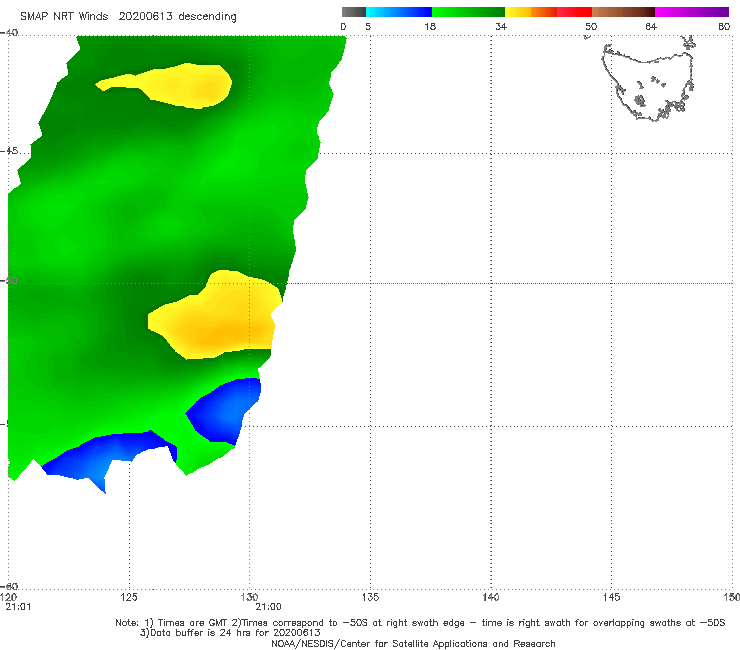Image resolution: width=740 pixels, height=650 pixels.
Task: Select the color scale label "18"
Action: pos(430,27)
